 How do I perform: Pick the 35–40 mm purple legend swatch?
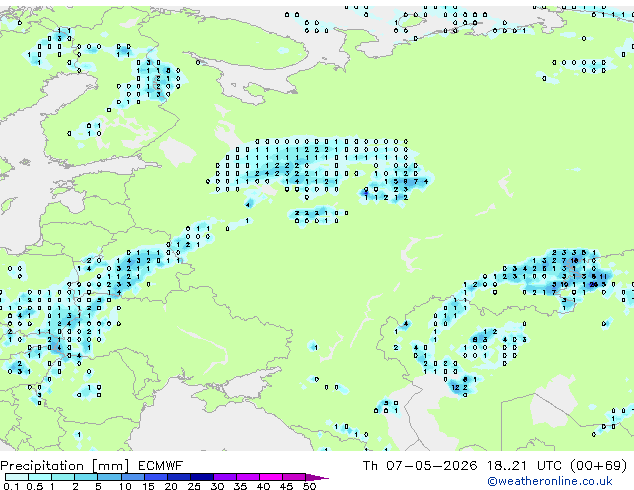point(248,477)
